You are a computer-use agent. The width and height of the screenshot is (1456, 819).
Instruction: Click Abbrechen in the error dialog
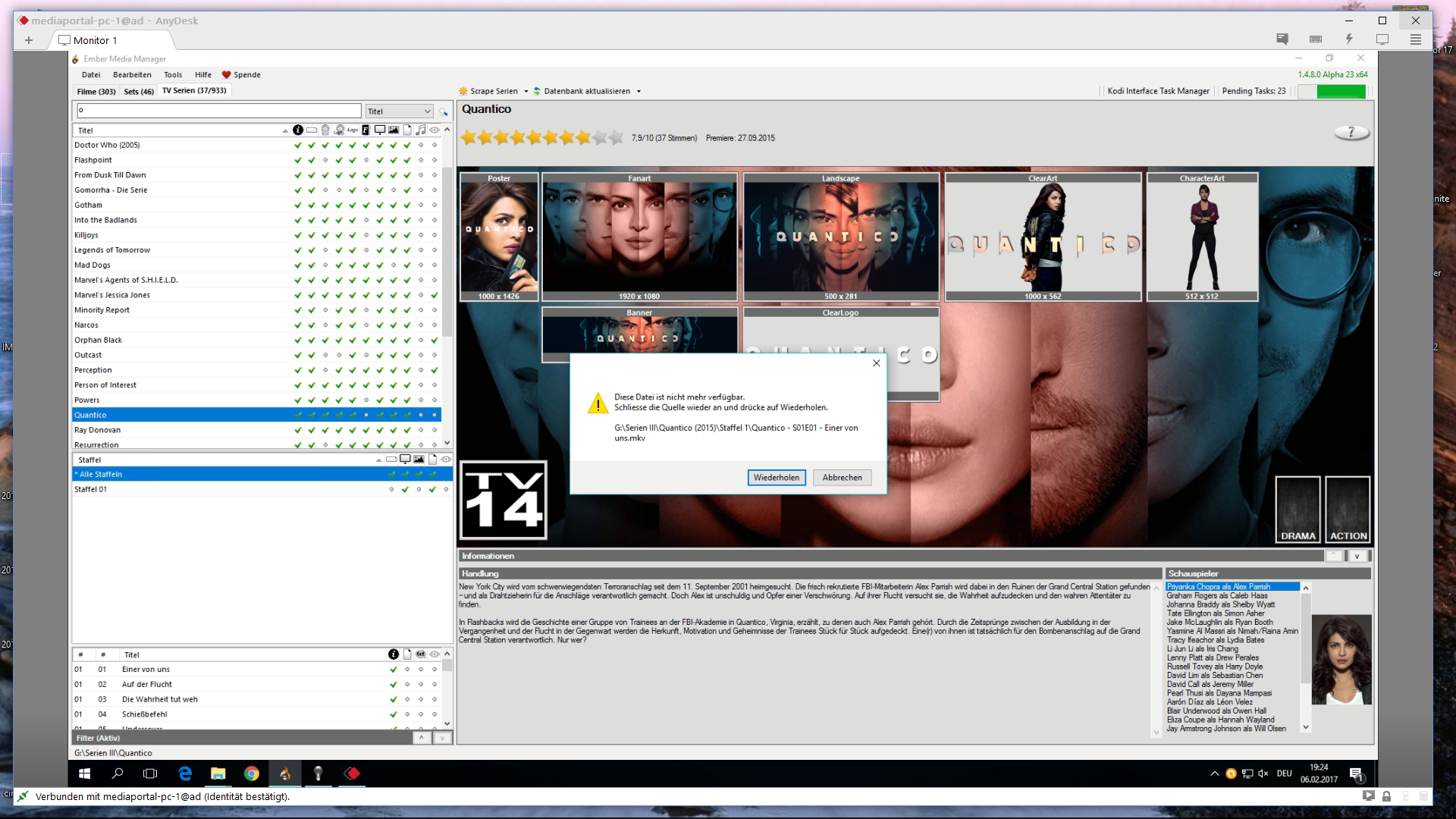842,478
